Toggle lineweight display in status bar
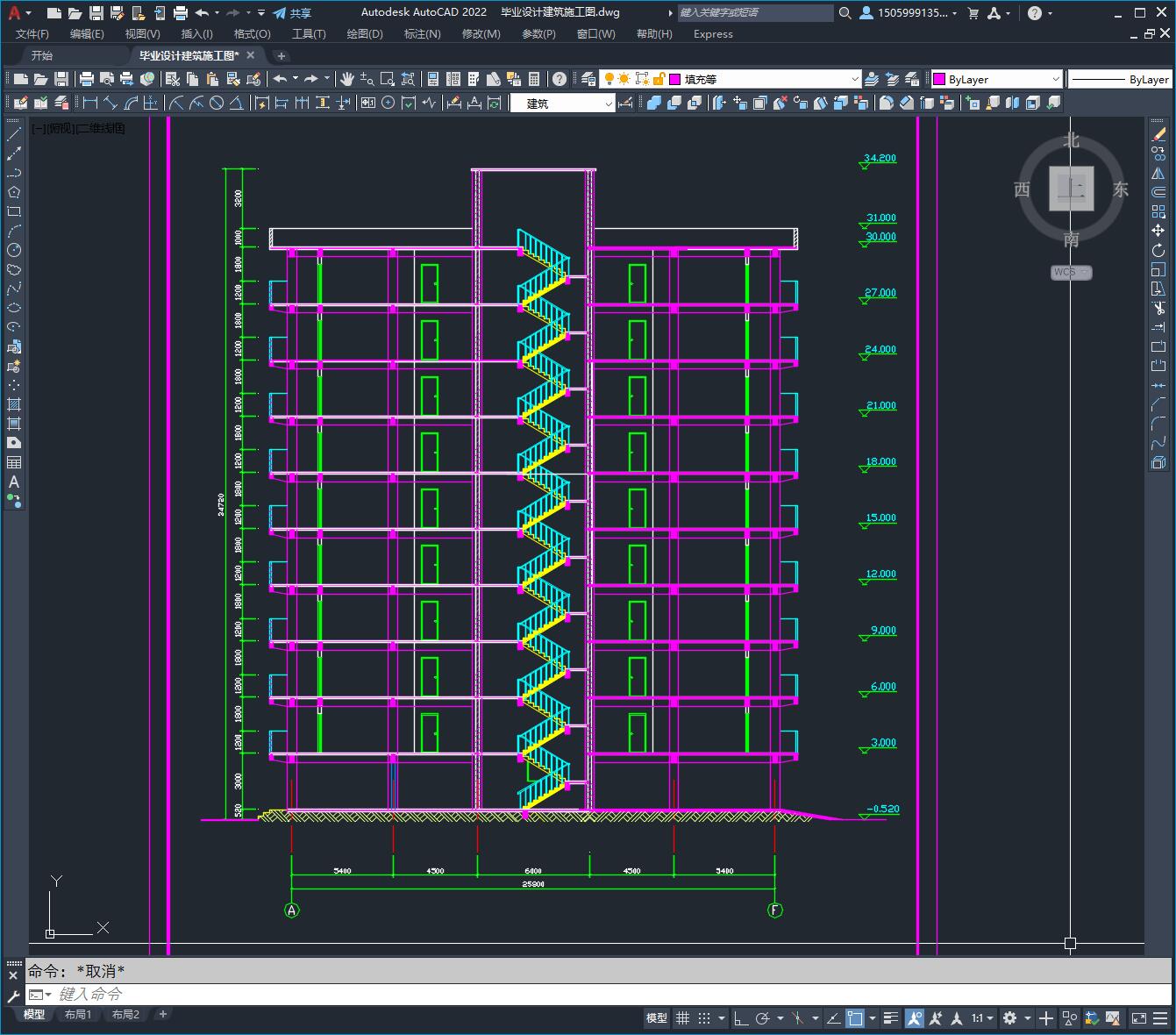This screenshot has height=1035, width=1176. [891, 1018]
